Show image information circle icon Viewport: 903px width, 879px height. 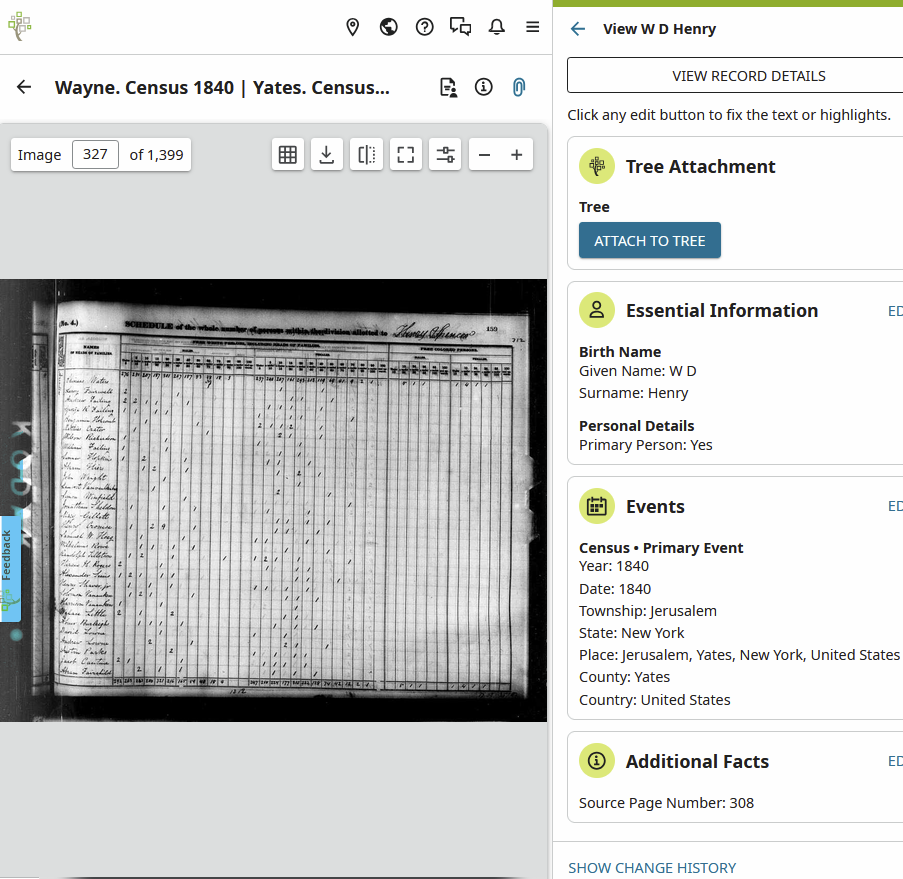483,87
